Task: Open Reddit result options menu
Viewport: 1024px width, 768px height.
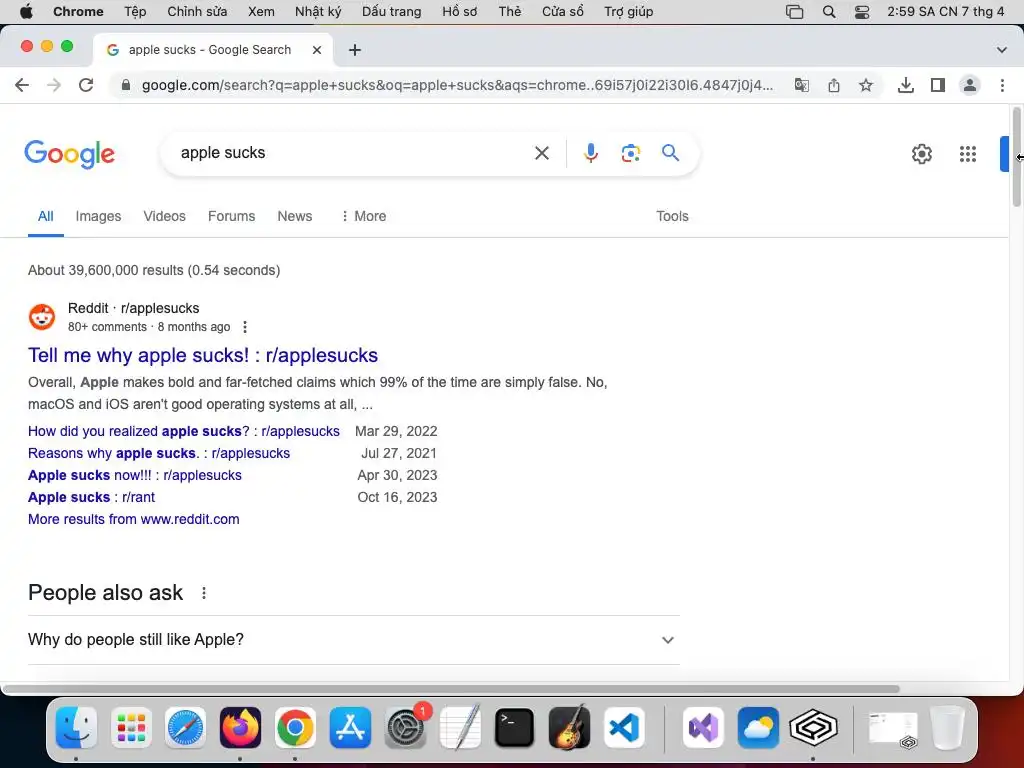Action: [x=245, y=327]
